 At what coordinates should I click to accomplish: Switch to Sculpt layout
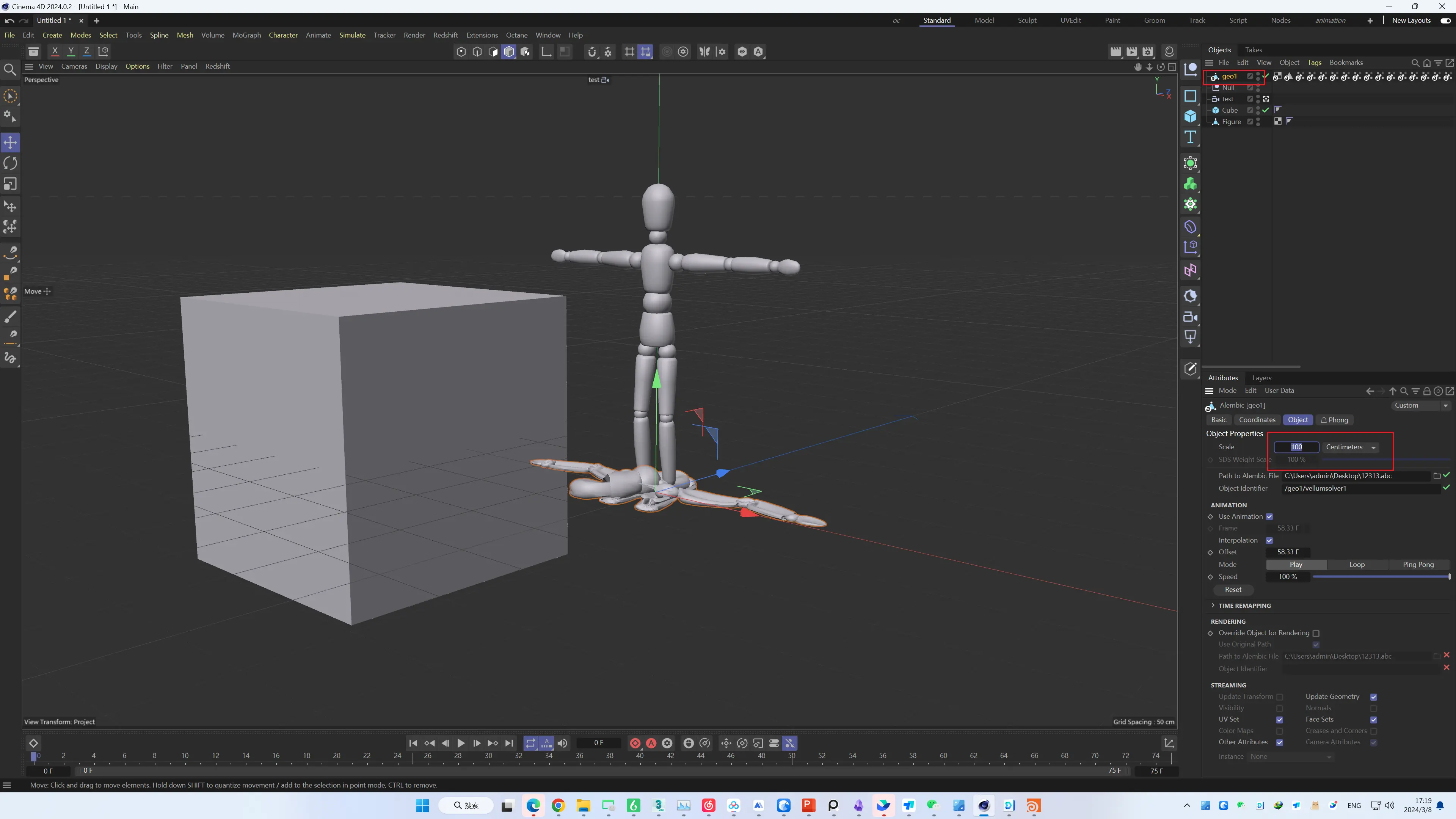click(x=1026, y=20)
